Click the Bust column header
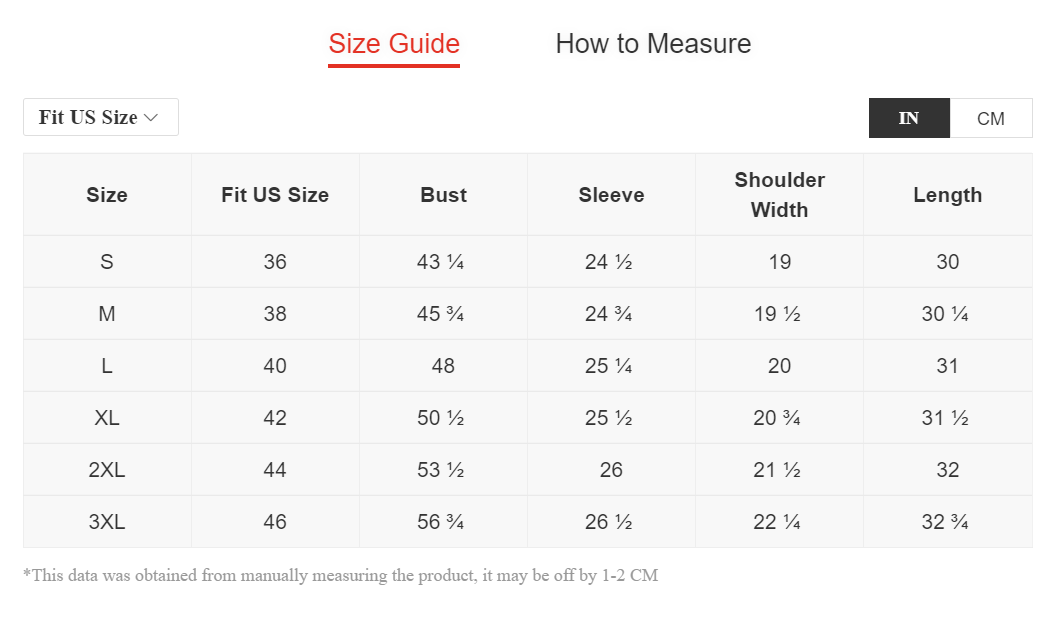1053x623 pixels. tap(443, 195)
